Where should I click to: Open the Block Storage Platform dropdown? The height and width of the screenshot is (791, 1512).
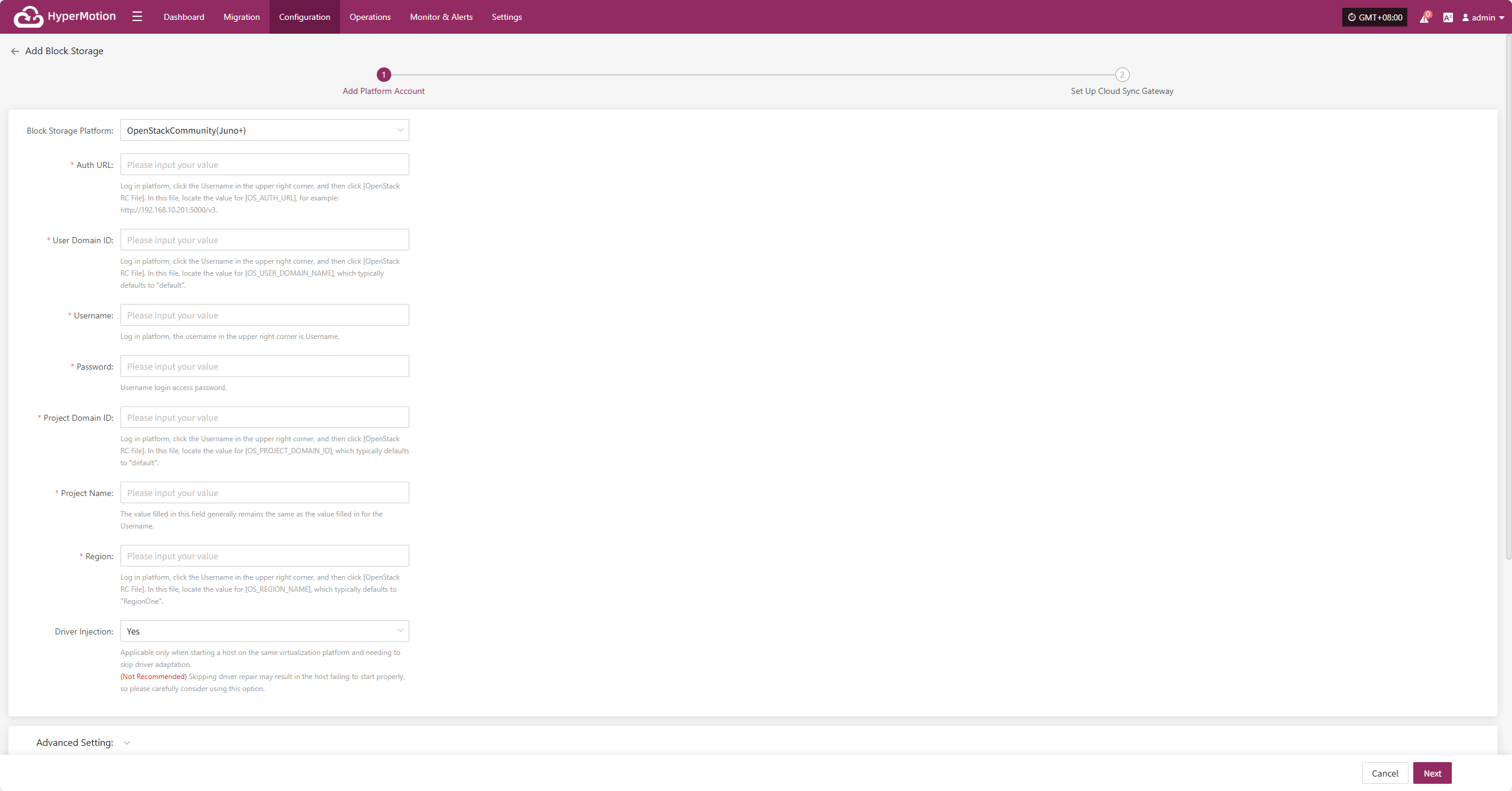point(265,130)
